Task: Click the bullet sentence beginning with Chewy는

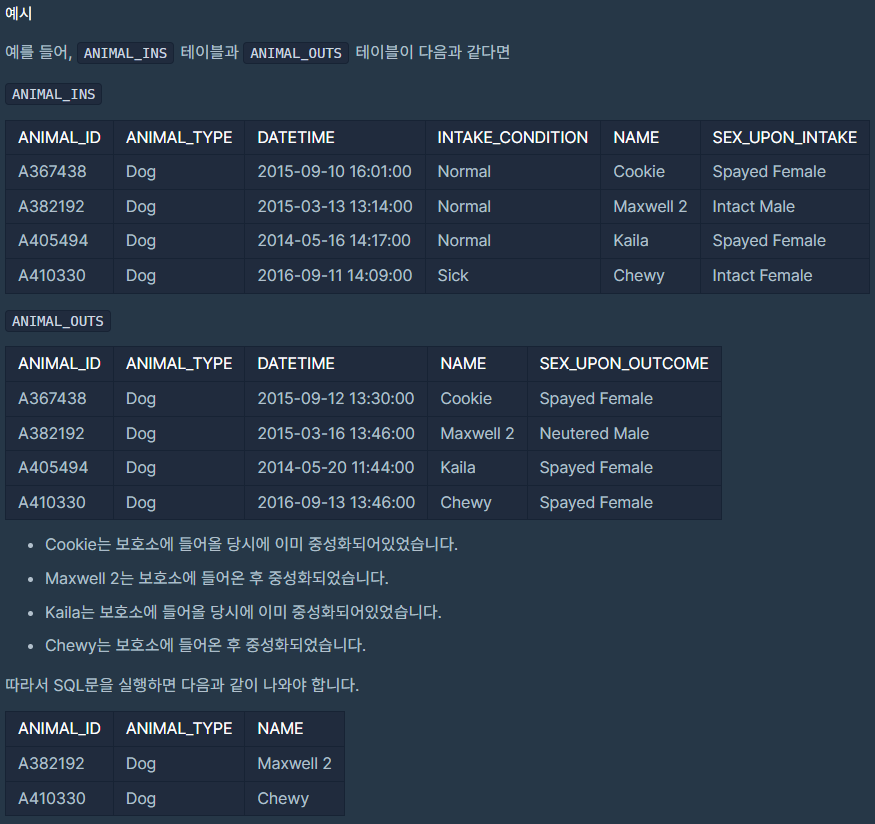Action: (205, 645)
